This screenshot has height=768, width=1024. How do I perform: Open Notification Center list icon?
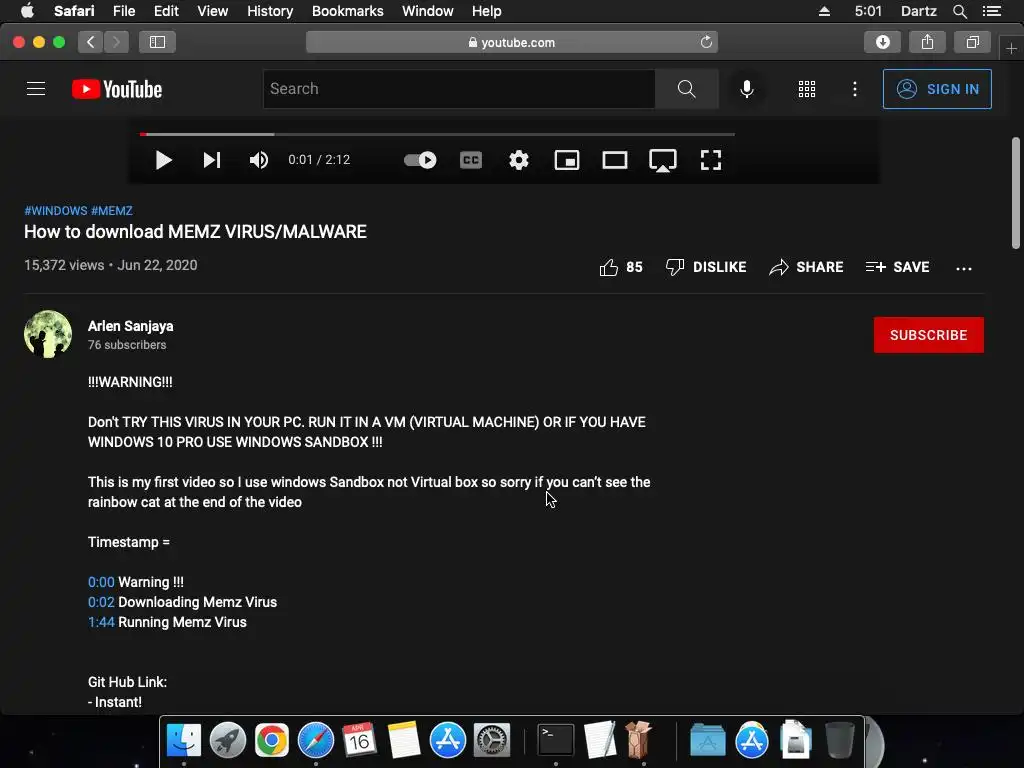pos(991,11)
